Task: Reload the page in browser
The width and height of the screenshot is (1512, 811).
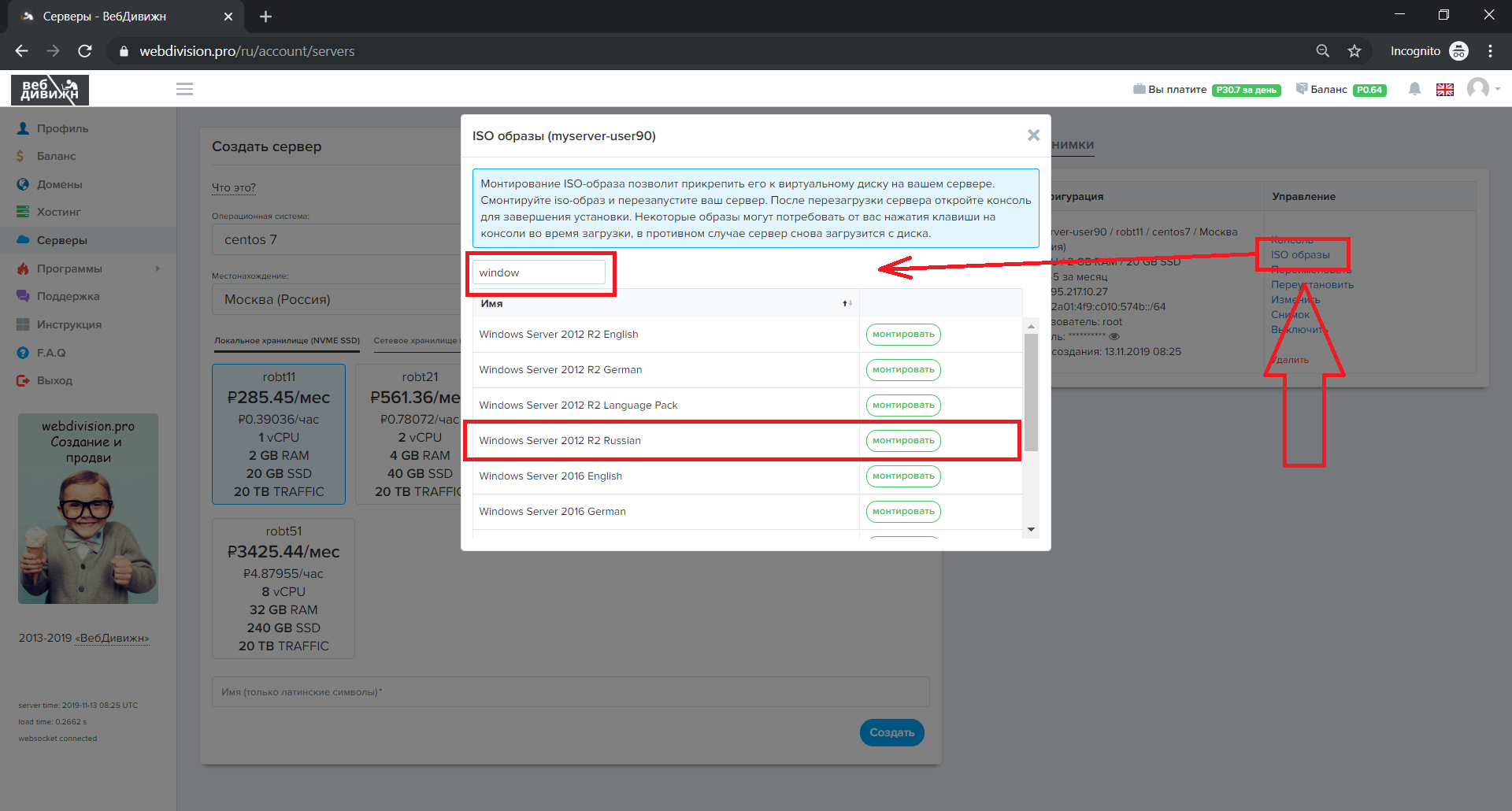Action: point(85,51)
